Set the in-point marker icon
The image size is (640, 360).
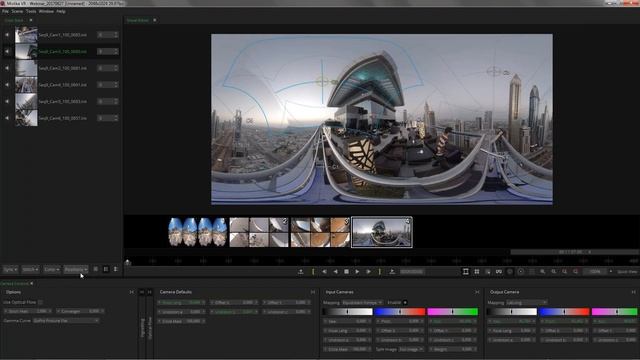click(313, 271)
